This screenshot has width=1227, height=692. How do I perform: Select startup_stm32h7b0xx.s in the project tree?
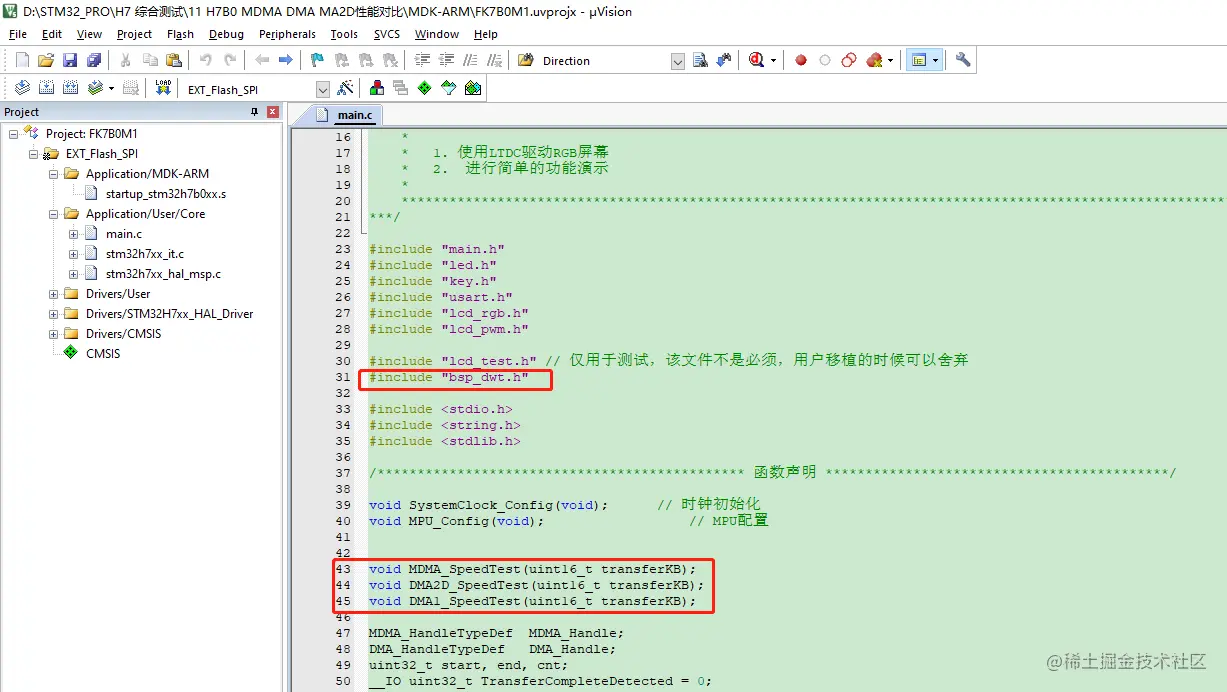(x=166, y=193)
